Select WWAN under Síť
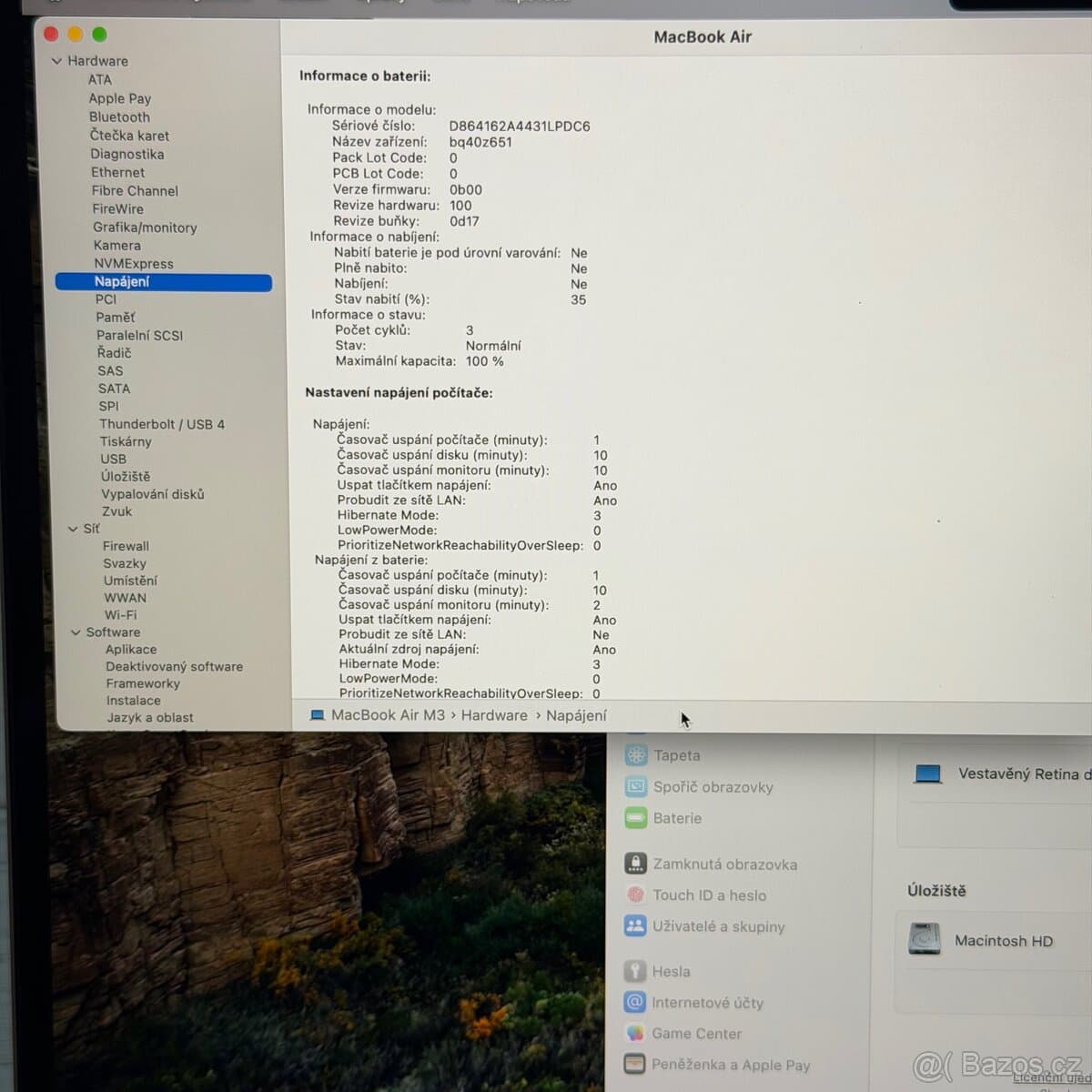 125,598
